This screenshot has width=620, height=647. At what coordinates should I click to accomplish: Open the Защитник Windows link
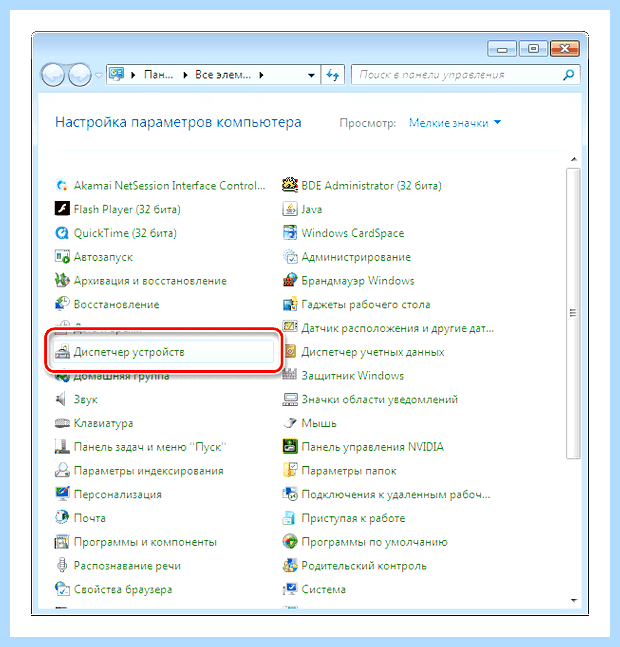click(x=352, y=375)
